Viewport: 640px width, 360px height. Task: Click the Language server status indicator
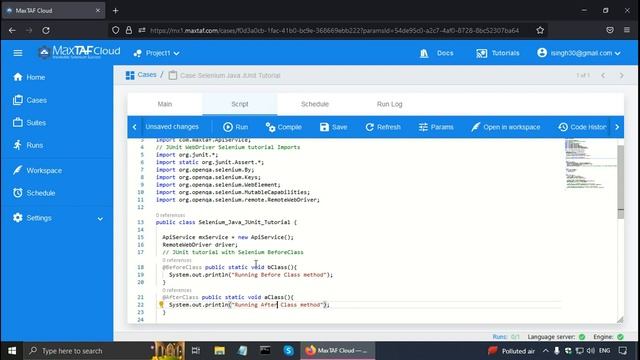pos(556,337)
